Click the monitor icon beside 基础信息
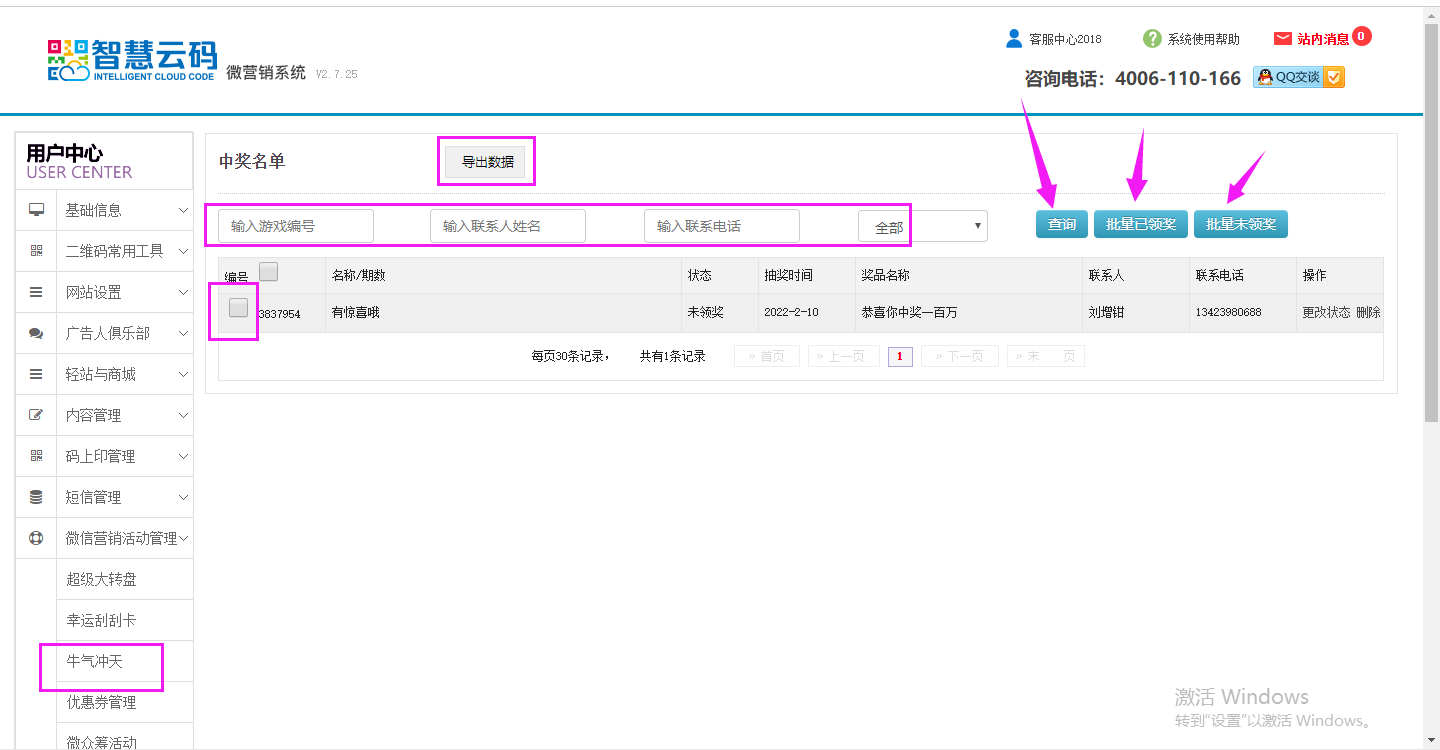 (37, 210)
